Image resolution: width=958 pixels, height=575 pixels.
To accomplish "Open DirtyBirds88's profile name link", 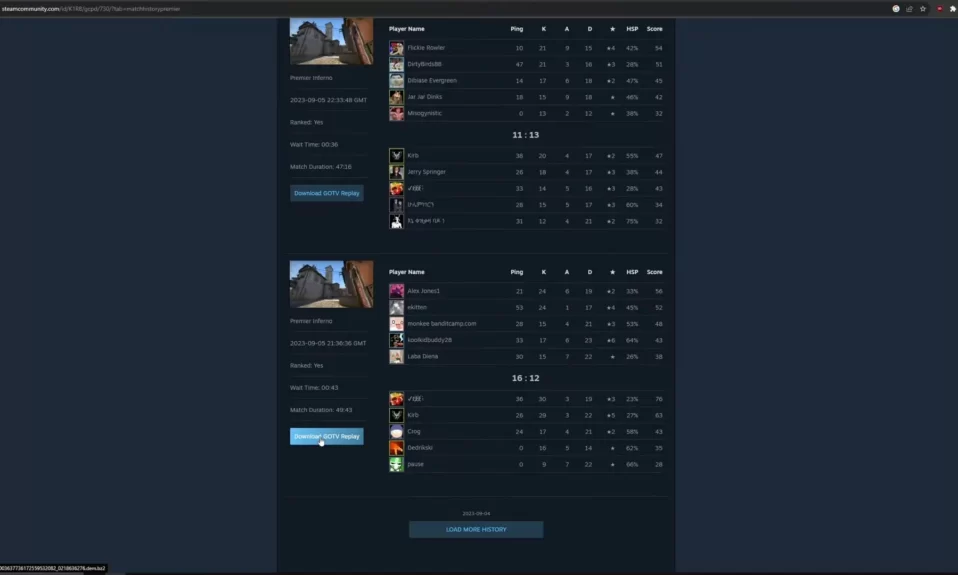I will (424, 64).
